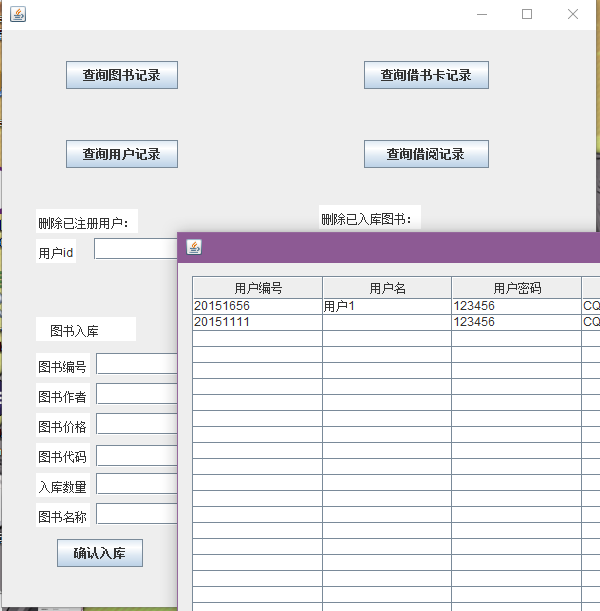The height and width of the screenshot is (611, 600).
Task: Click the 图书编号 label
Action: pyautogui.click(x=63, y=367)
